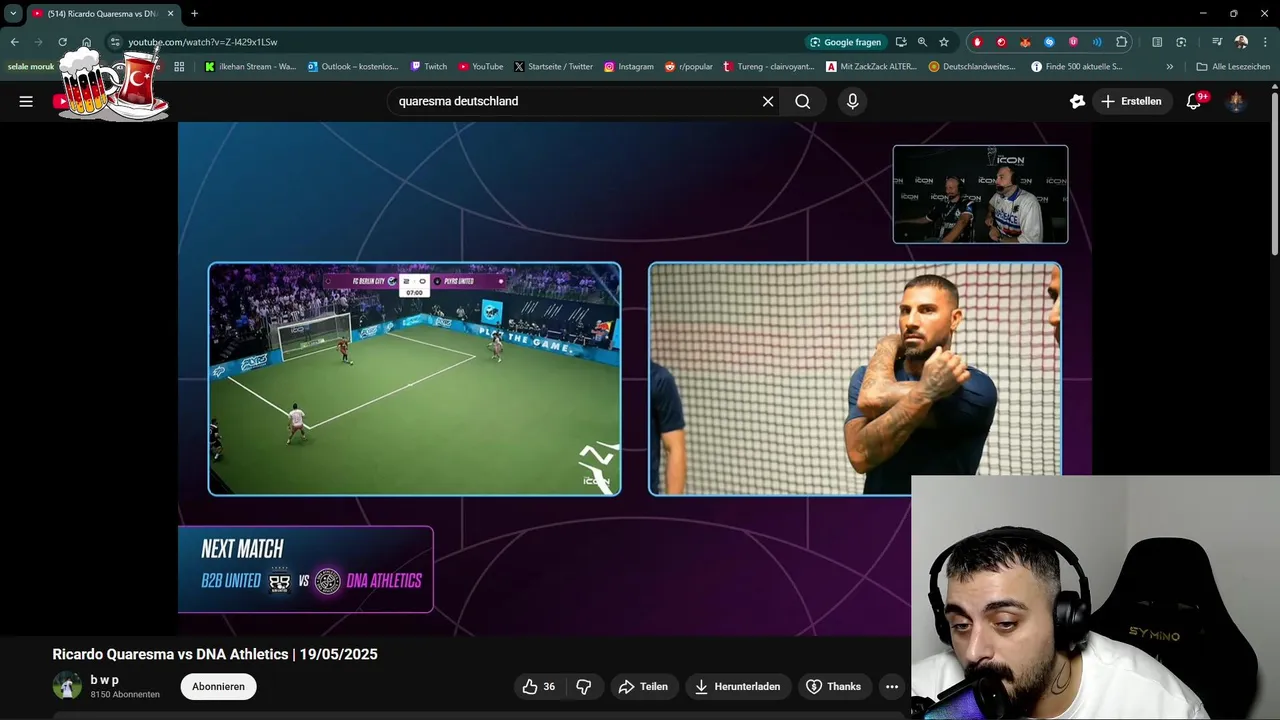
Task: Open the puzzle-piece extensions menu
Action: click(1121, 42)
